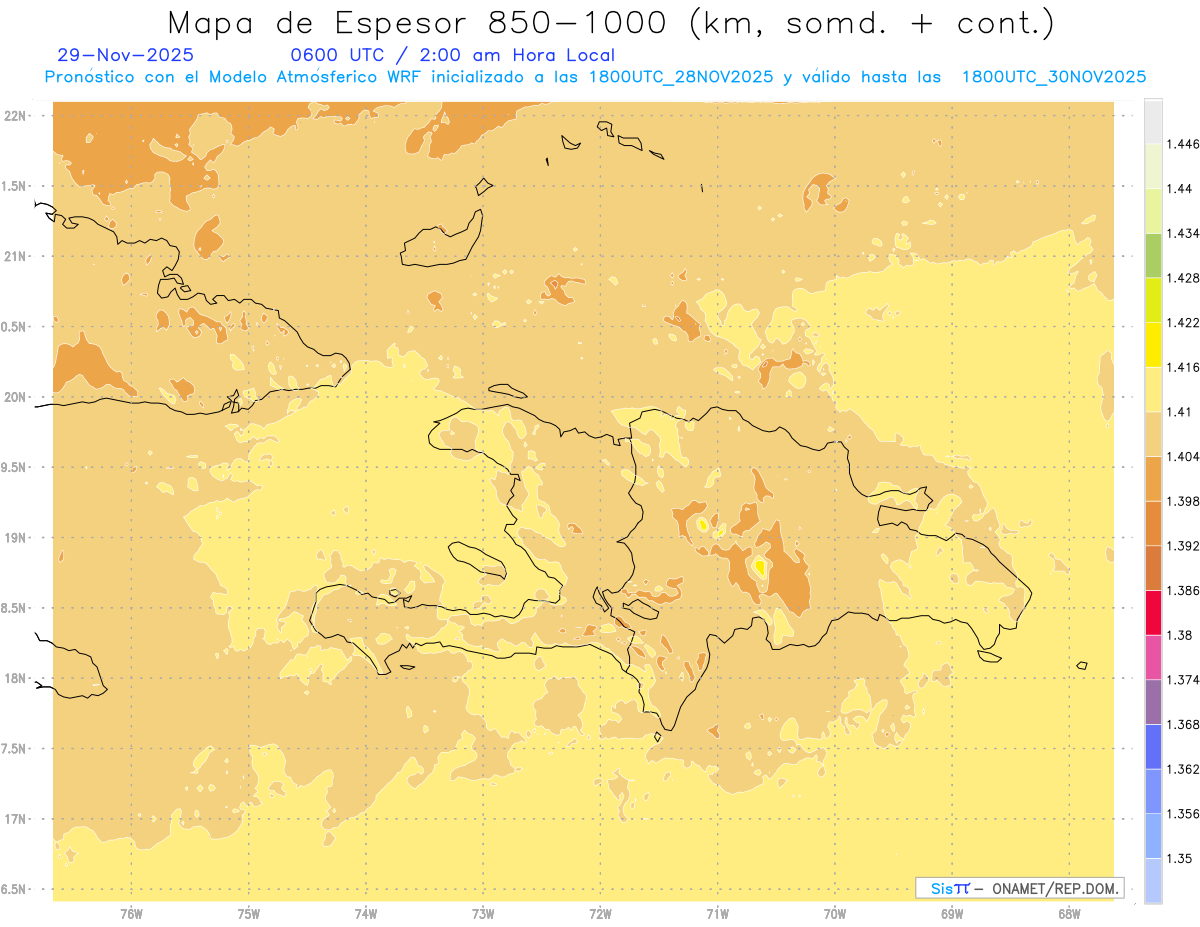
Task: Click the '19N' latitude label
Action: 14,538
